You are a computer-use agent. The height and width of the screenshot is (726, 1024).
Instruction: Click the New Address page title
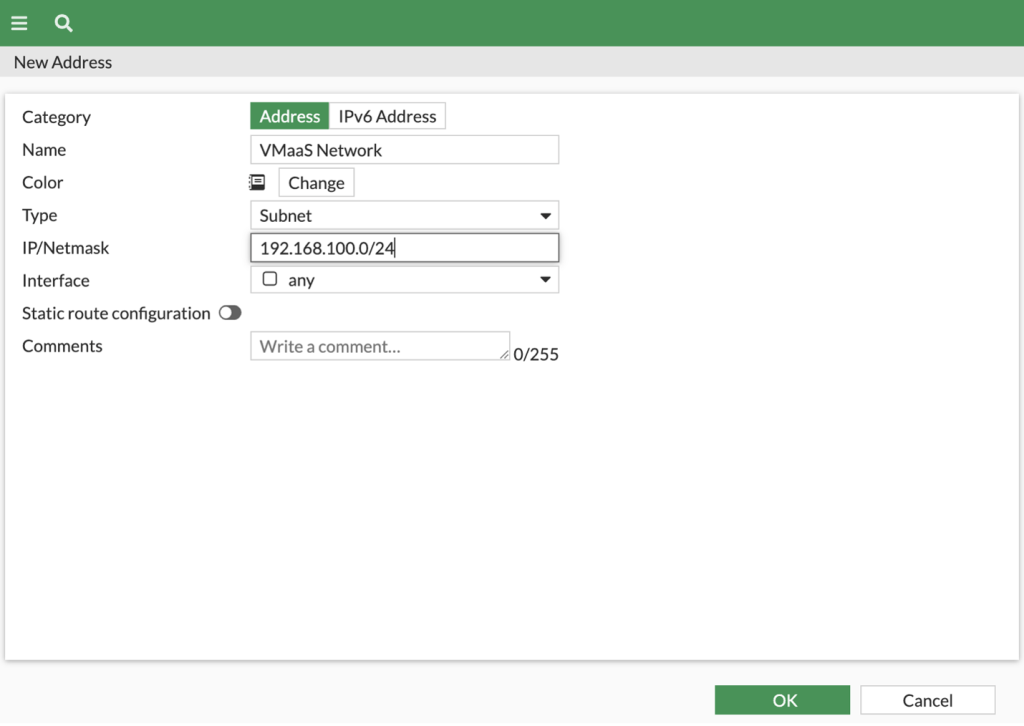point(63,62)
